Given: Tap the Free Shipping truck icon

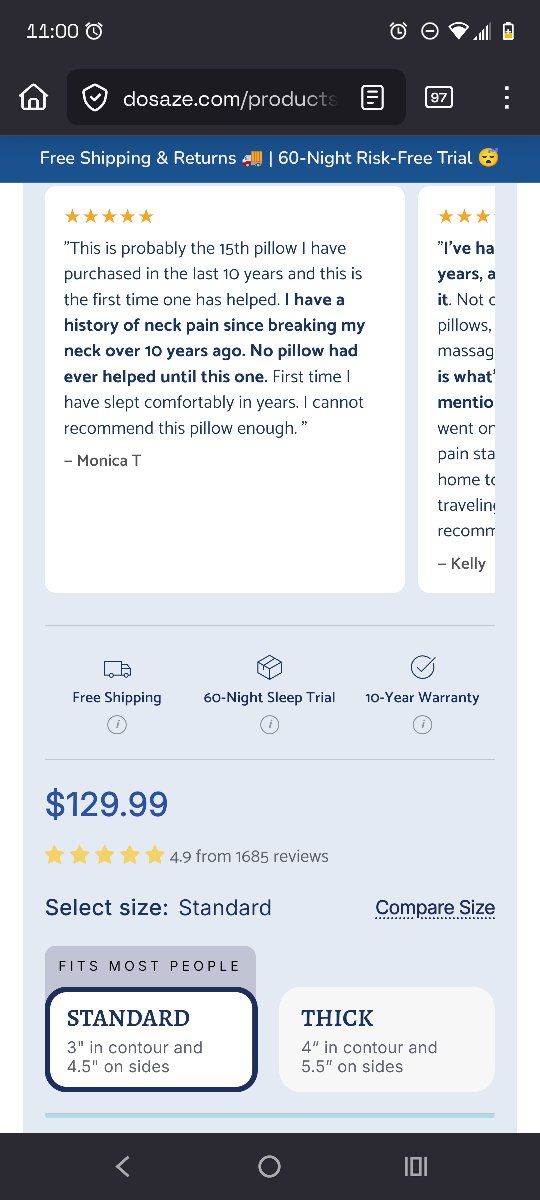Looking at the screenshot, I should click(117, 668).
